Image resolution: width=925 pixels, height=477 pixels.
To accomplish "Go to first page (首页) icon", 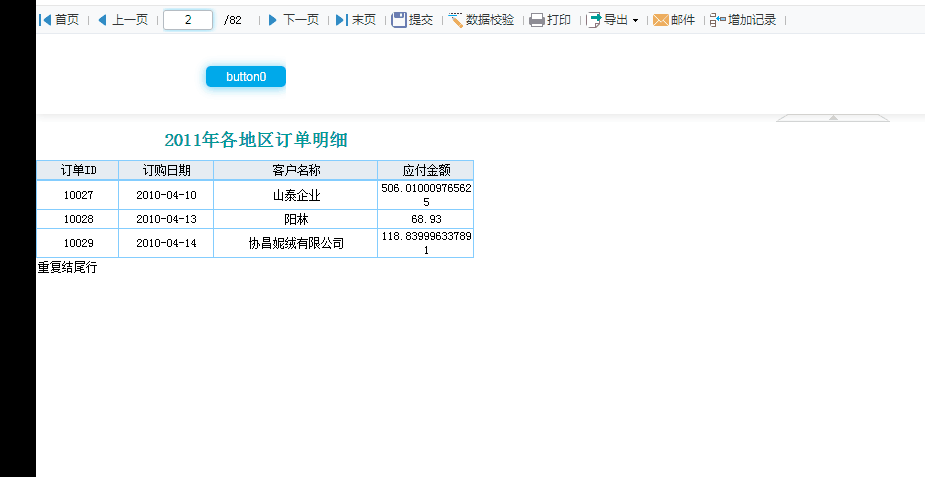I will 45,20.
